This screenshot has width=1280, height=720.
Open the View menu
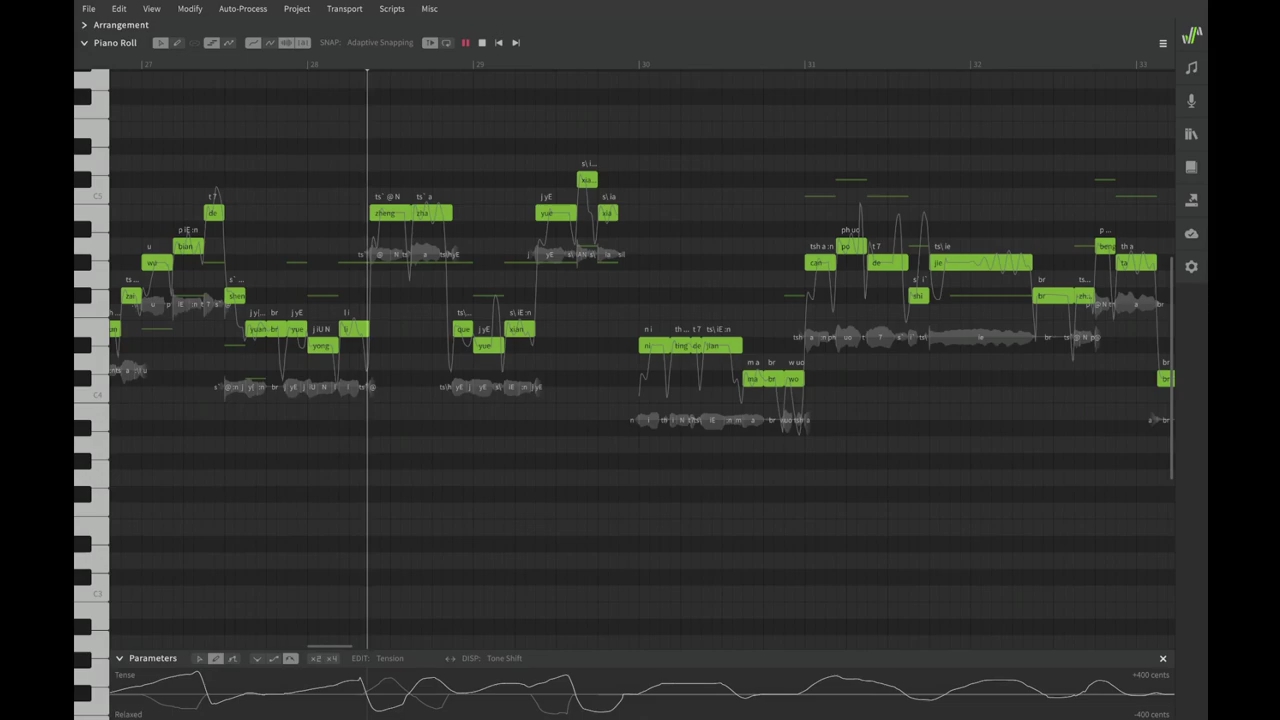pos(151,9)
